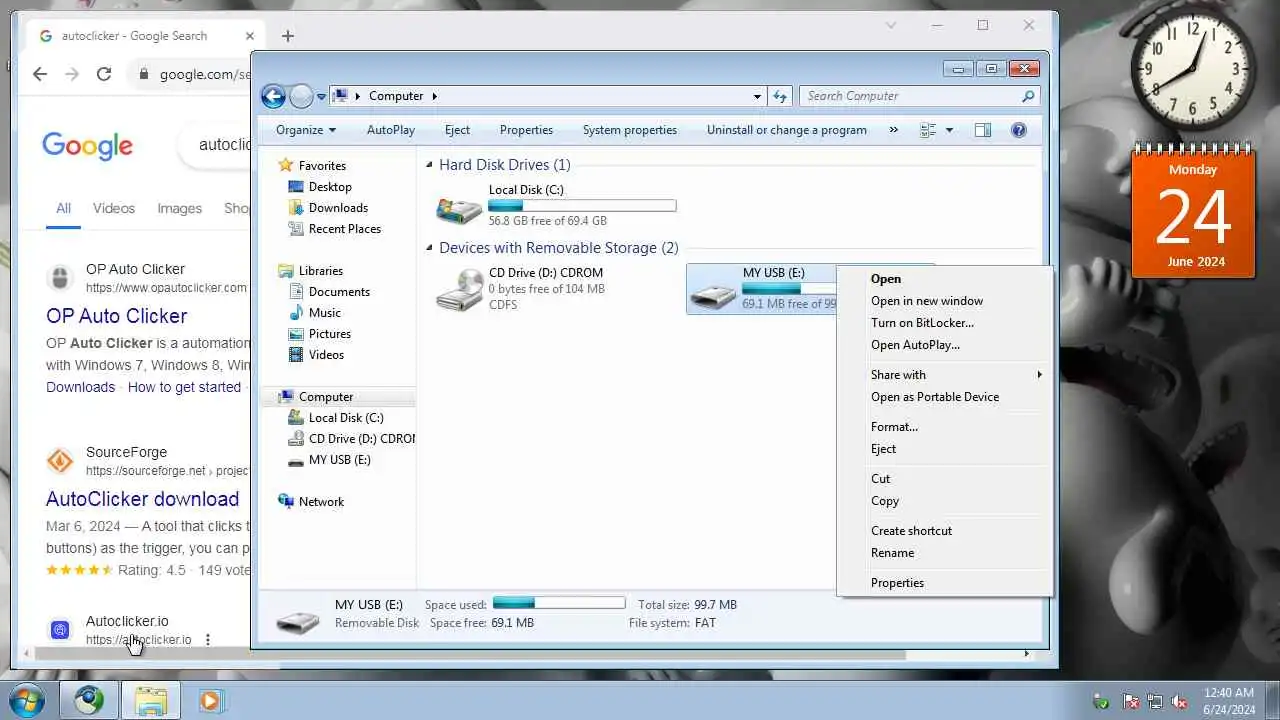
Task: Open Downloads in Favorites
Action: [x=338, y=208]
